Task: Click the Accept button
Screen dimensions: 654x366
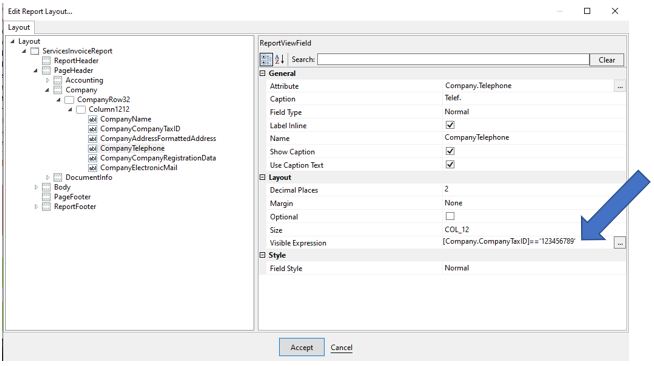Action: 302,347
